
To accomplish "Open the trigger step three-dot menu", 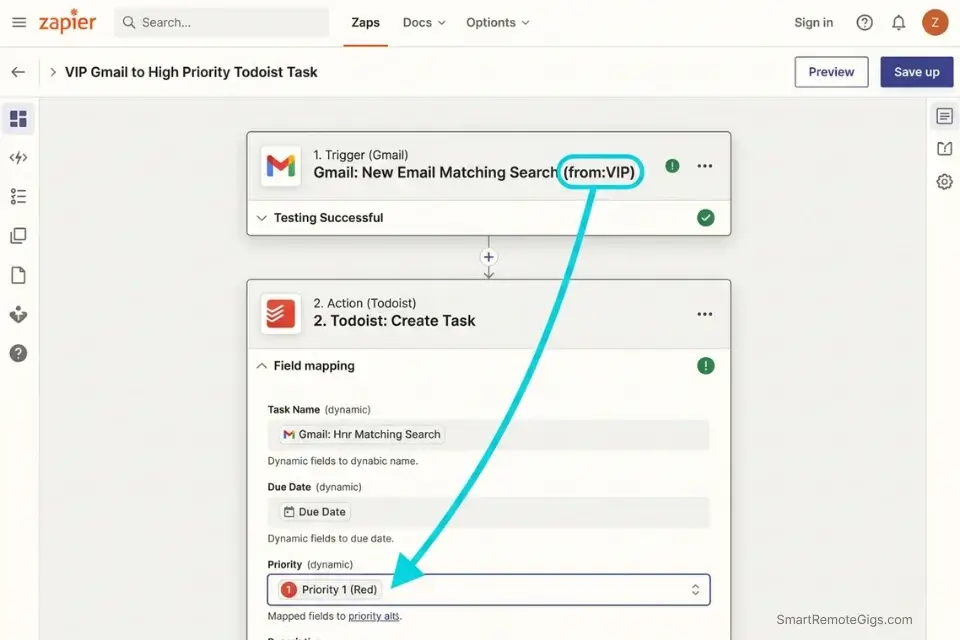I will pyautogui.click(x=705, y=166).
